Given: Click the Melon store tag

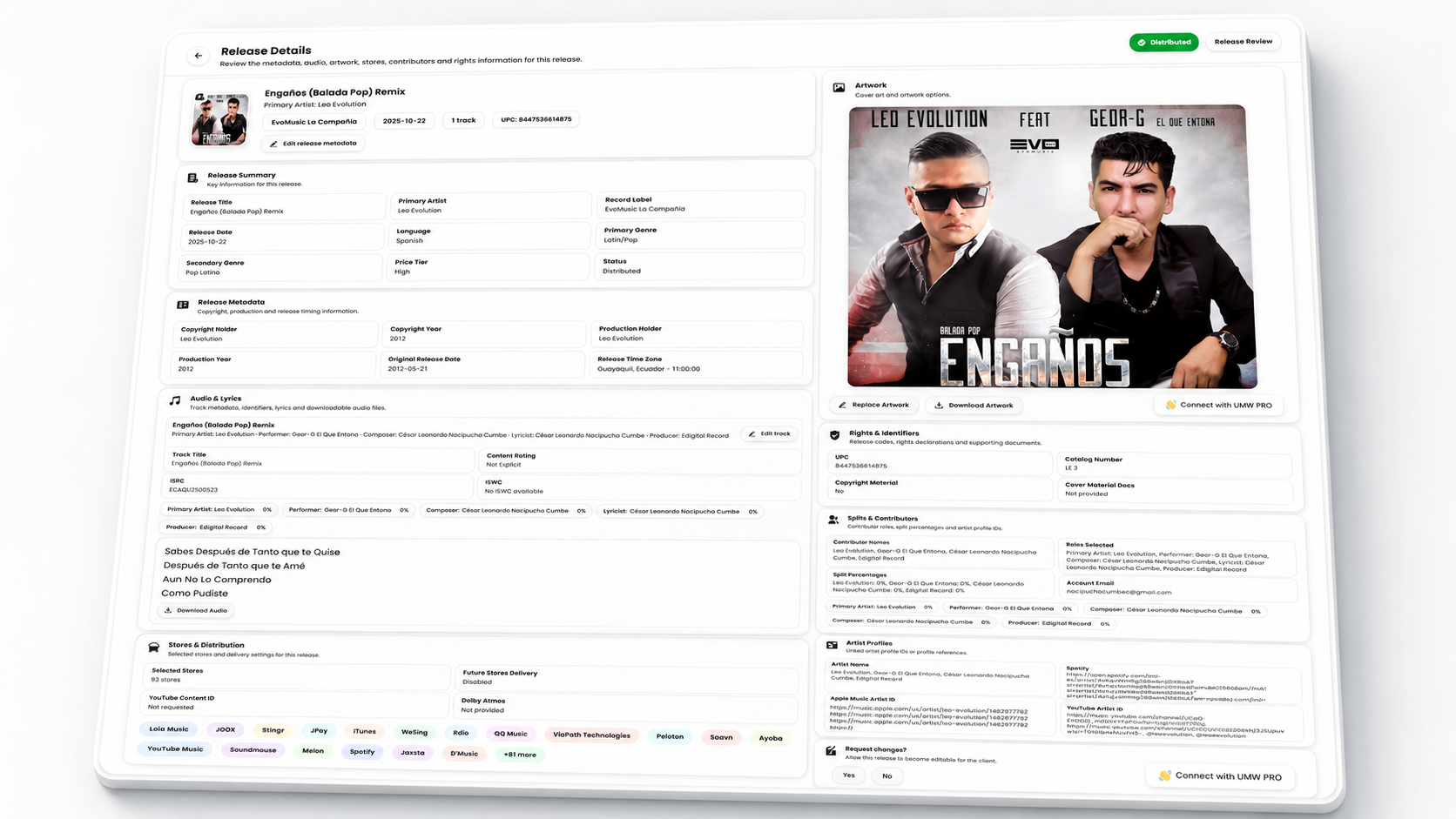Looking at the screenshot, I should click(313, 750).
